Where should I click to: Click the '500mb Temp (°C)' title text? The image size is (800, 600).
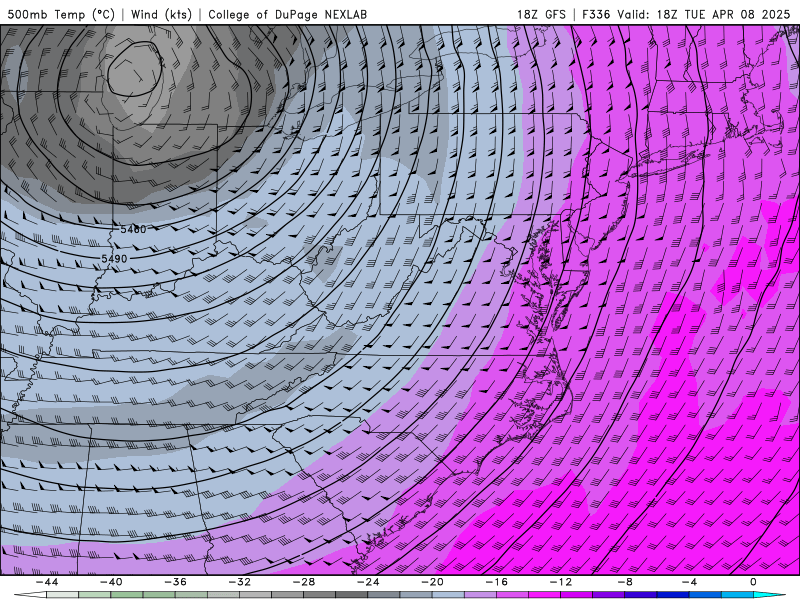[61, 14]
